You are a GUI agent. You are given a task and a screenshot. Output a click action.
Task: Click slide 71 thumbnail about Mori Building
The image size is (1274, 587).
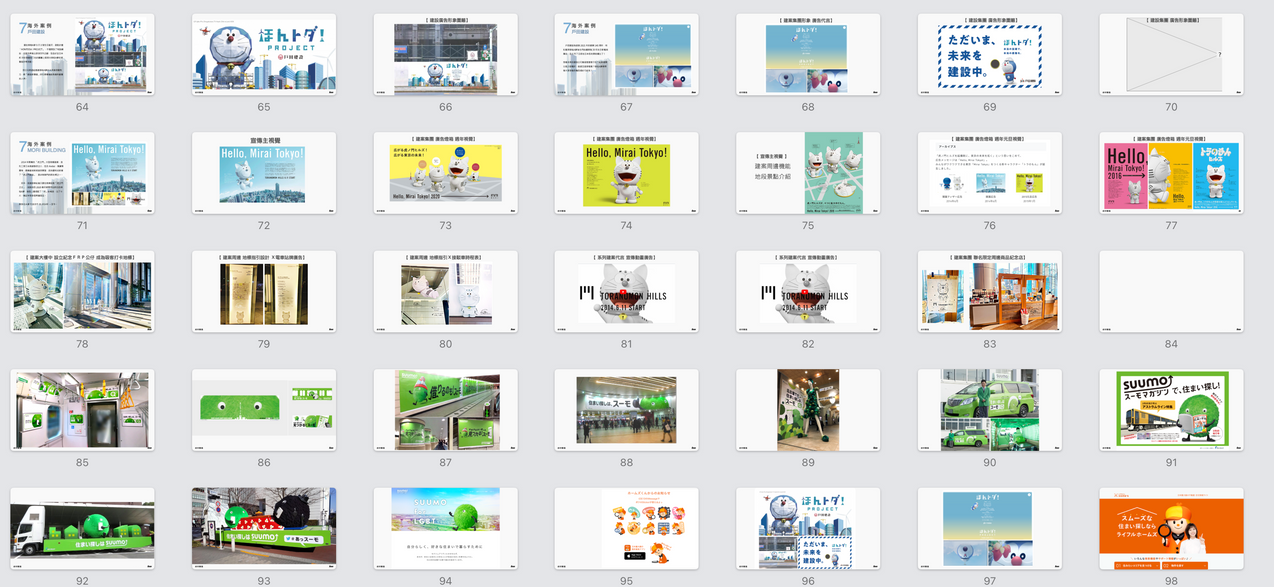click(x=82, y=173)
